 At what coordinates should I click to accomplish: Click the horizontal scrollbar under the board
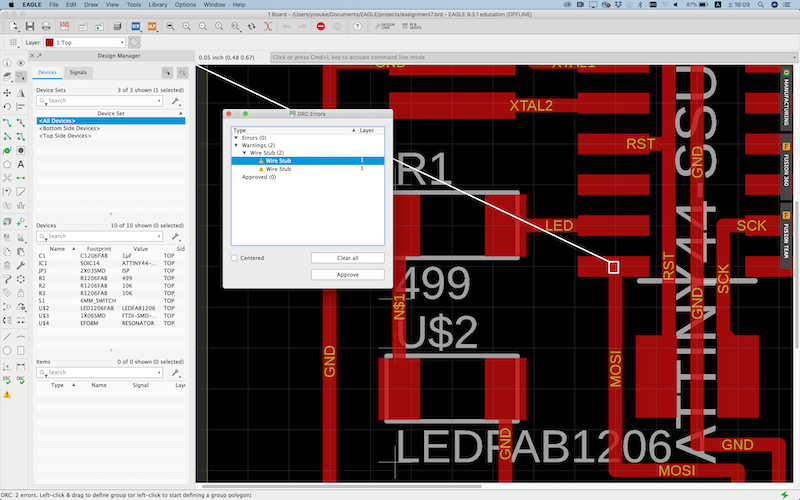pos(342,486)
